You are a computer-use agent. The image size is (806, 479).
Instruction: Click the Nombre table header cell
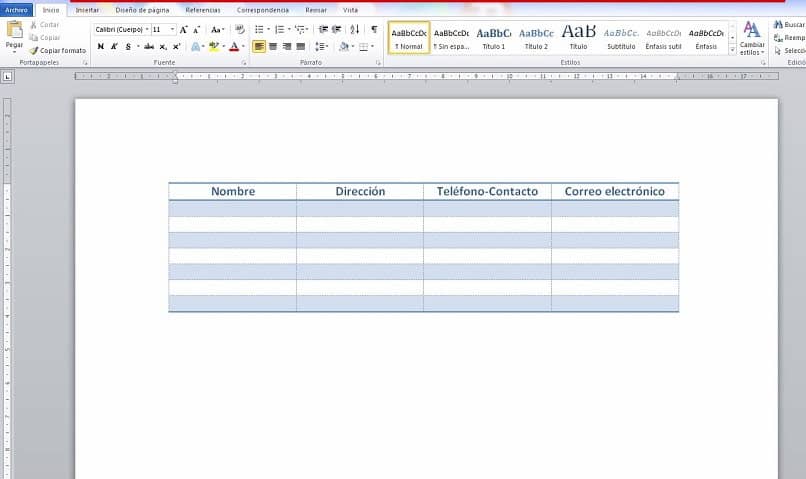pyautogui.click(x=233, y=191)
